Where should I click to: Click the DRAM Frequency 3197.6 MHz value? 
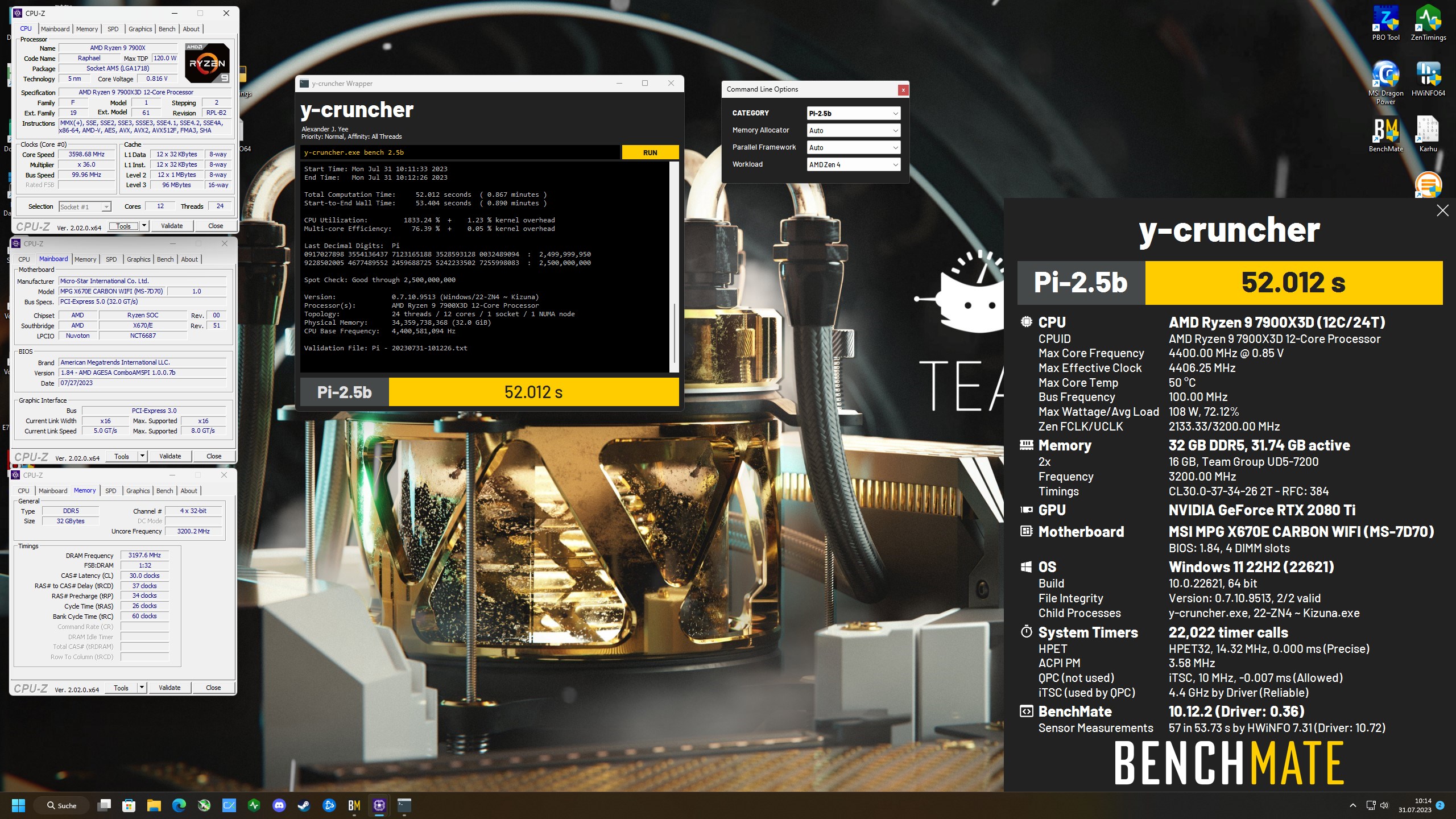click(x=144, y=555)
